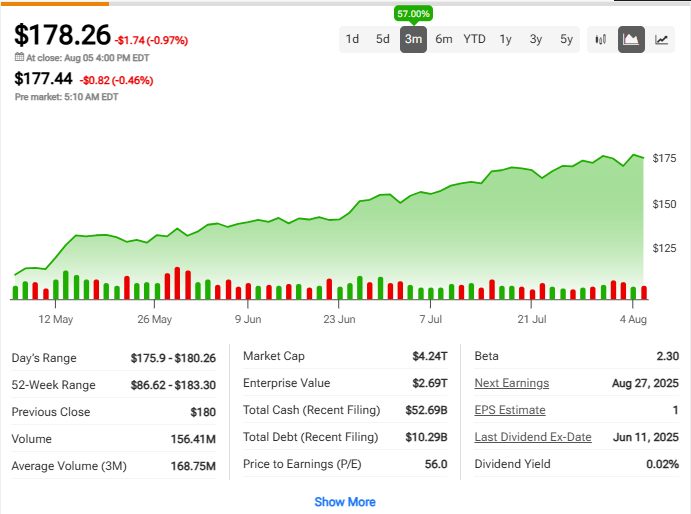This screenshot has height=514, width=691.
Task: Open Last Dividend Ex-Date link
Action: 533,437
